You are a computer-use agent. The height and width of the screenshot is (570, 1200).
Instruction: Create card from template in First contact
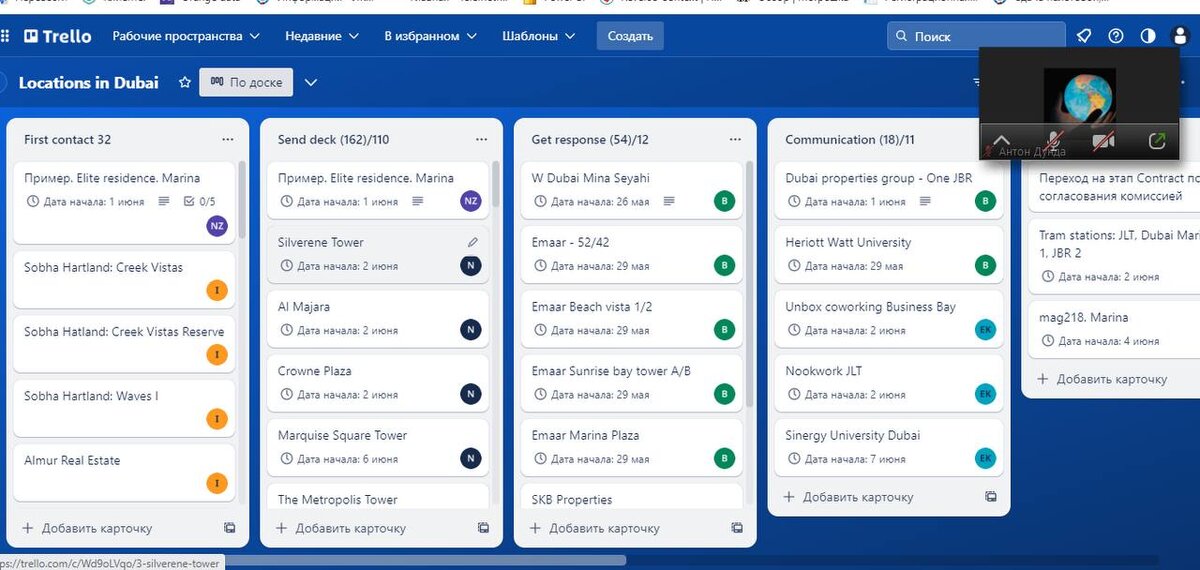(x=229, y=528)
